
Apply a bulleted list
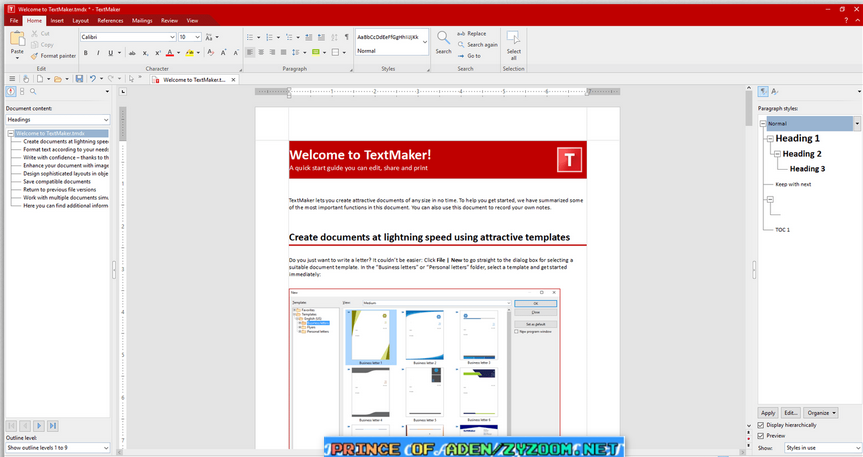[x=250, y=37]
